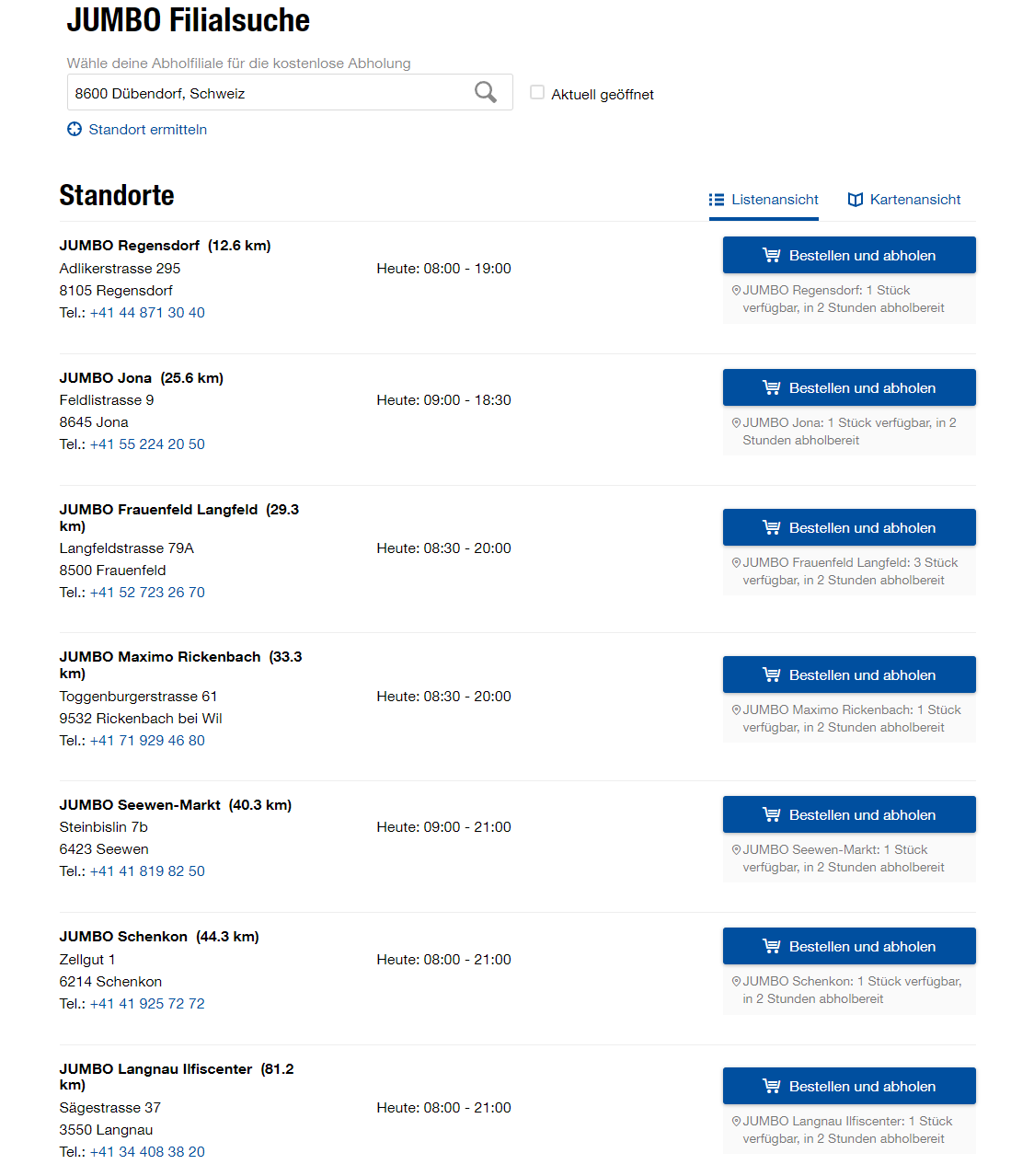
Task: Enable the Aktuell geöffnet checkbox
Action: [x=537, y=93]
